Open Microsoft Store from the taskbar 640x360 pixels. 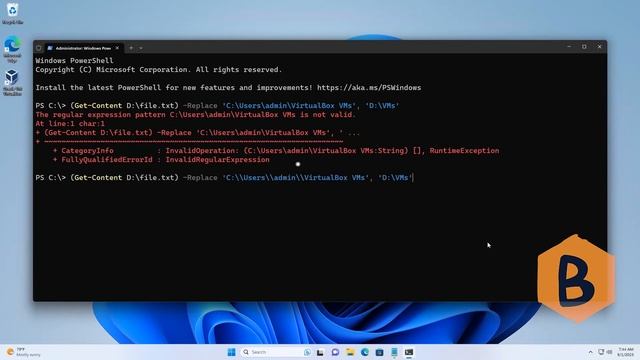pyautogui.click(x=379, y=352)
